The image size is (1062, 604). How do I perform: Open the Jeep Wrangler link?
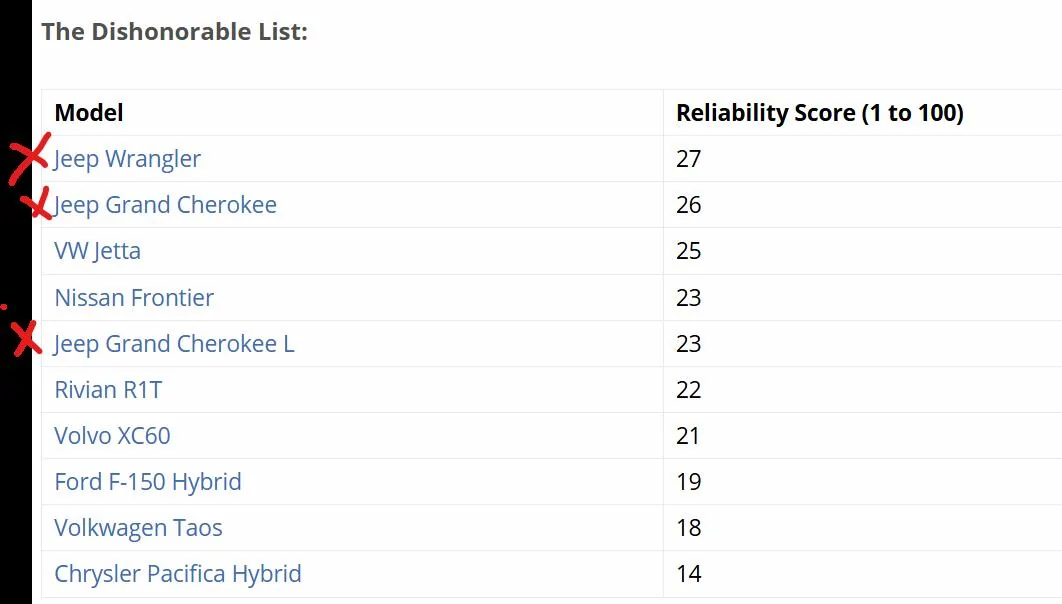tap(127, 159)
